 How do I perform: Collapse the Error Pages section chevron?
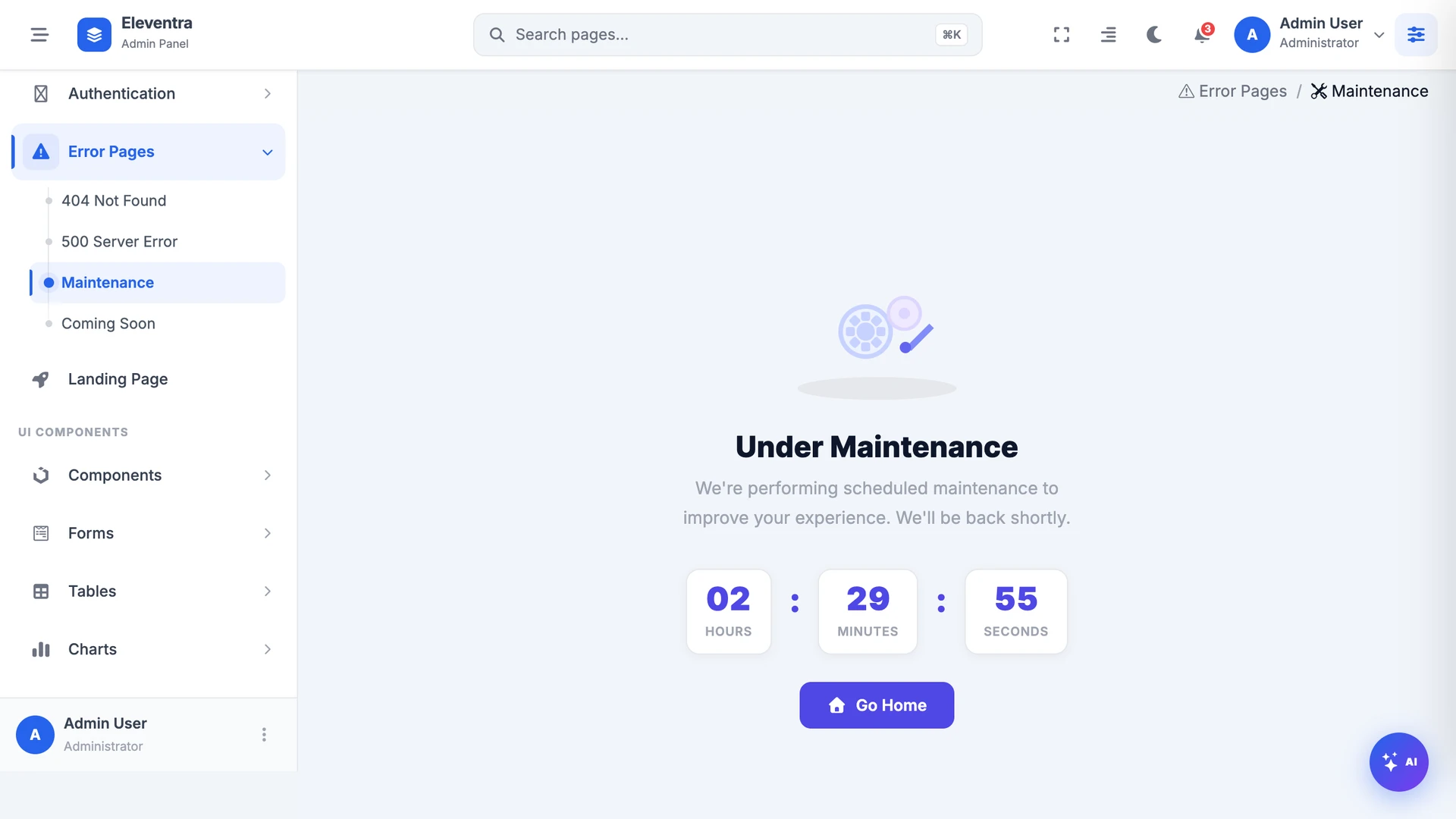[x=267, y=152]
